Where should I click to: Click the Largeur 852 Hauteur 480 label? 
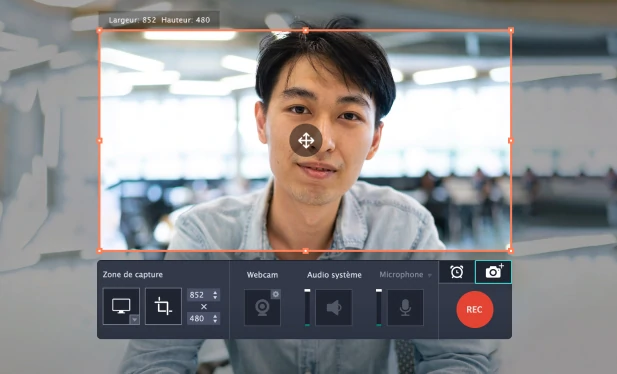(x=159, y=20)
